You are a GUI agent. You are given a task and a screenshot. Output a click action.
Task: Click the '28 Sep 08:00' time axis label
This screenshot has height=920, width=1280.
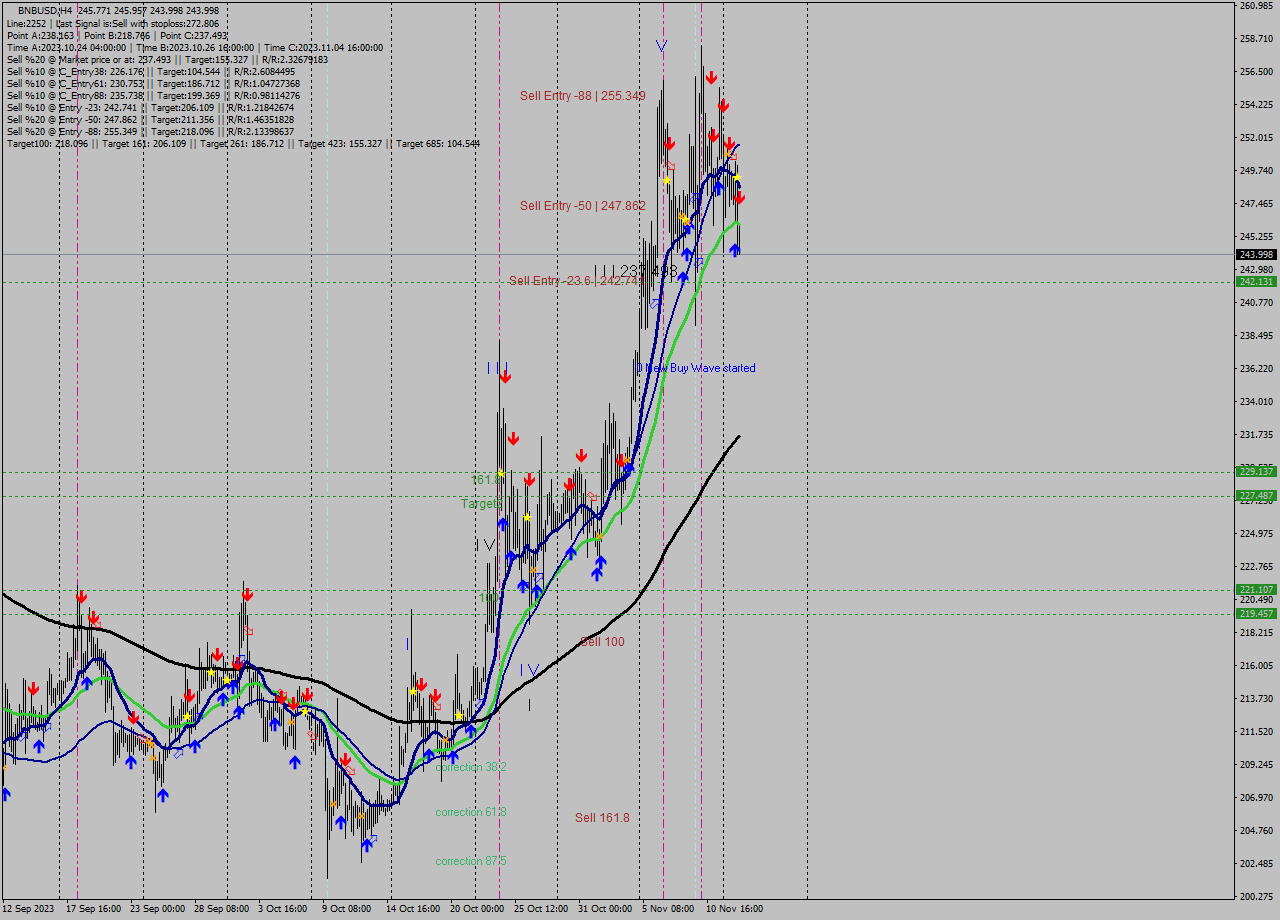(222, 909)
